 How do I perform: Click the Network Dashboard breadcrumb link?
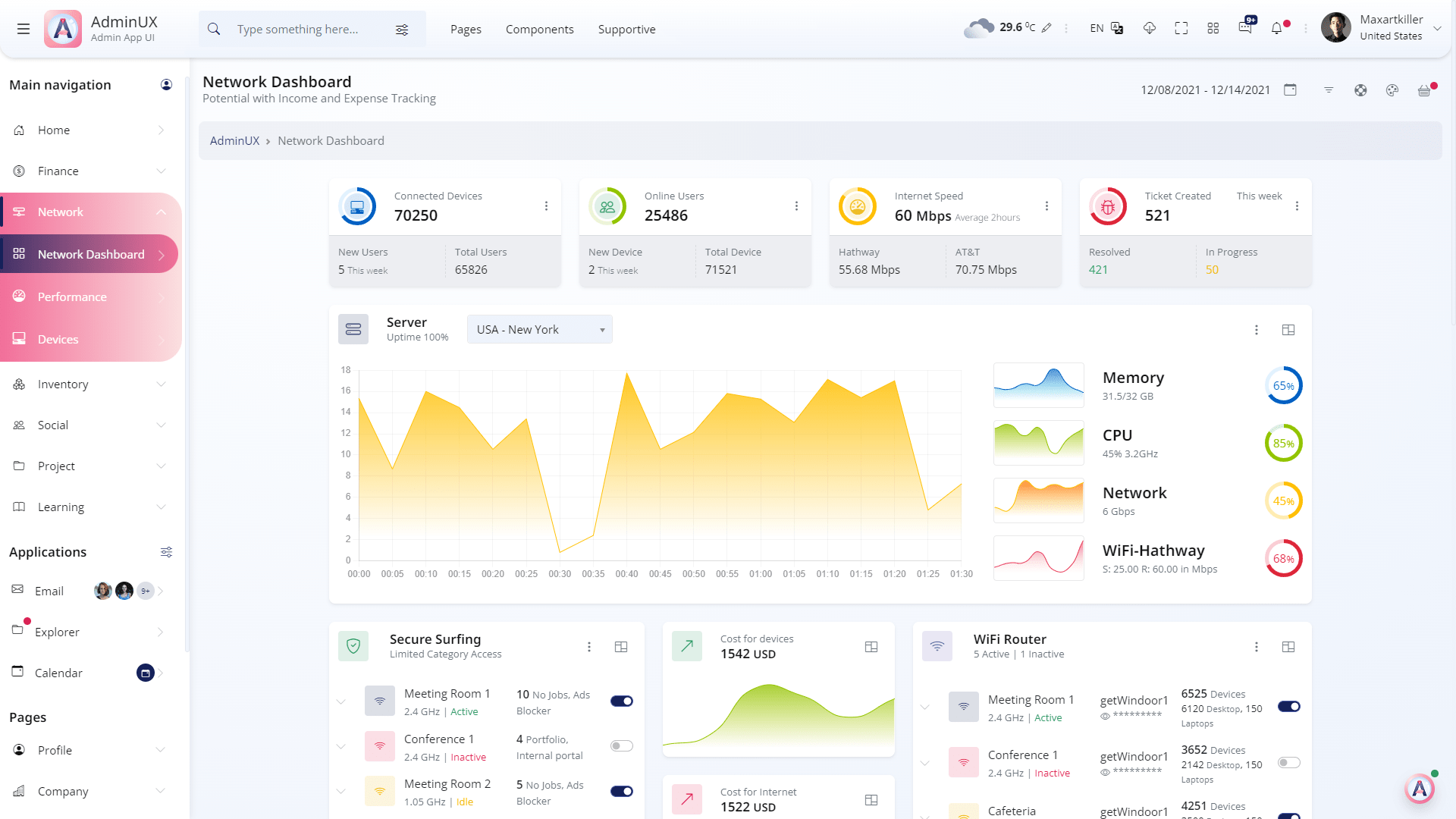tap(331, 140)
